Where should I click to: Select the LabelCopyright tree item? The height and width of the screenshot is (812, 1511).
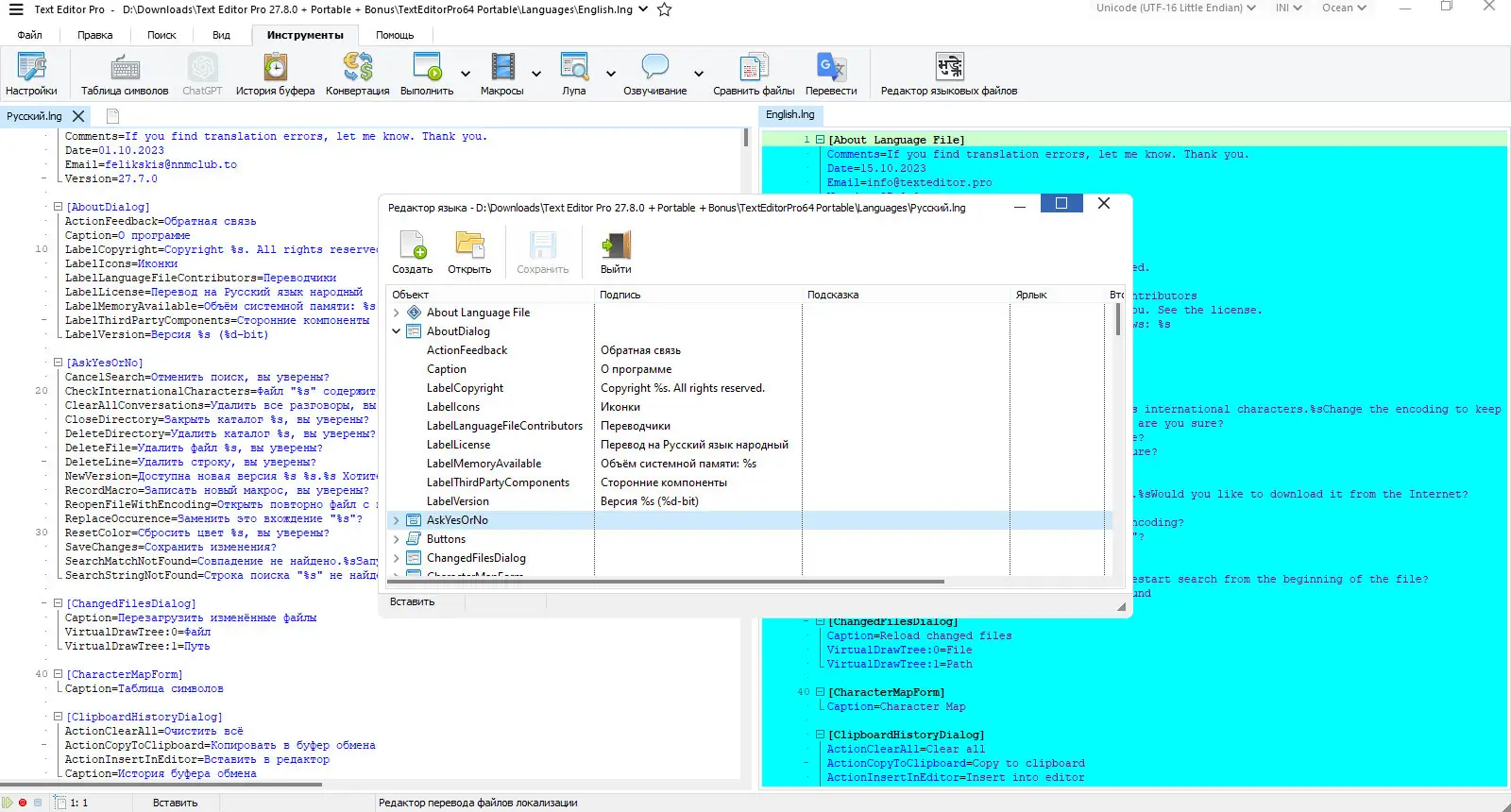tap(465, 388)
